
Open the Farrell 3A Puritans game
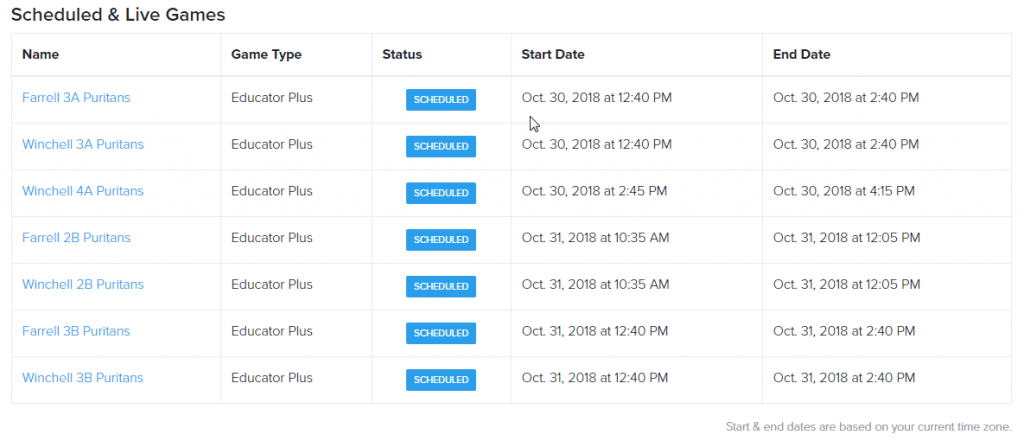click(76, 98)
